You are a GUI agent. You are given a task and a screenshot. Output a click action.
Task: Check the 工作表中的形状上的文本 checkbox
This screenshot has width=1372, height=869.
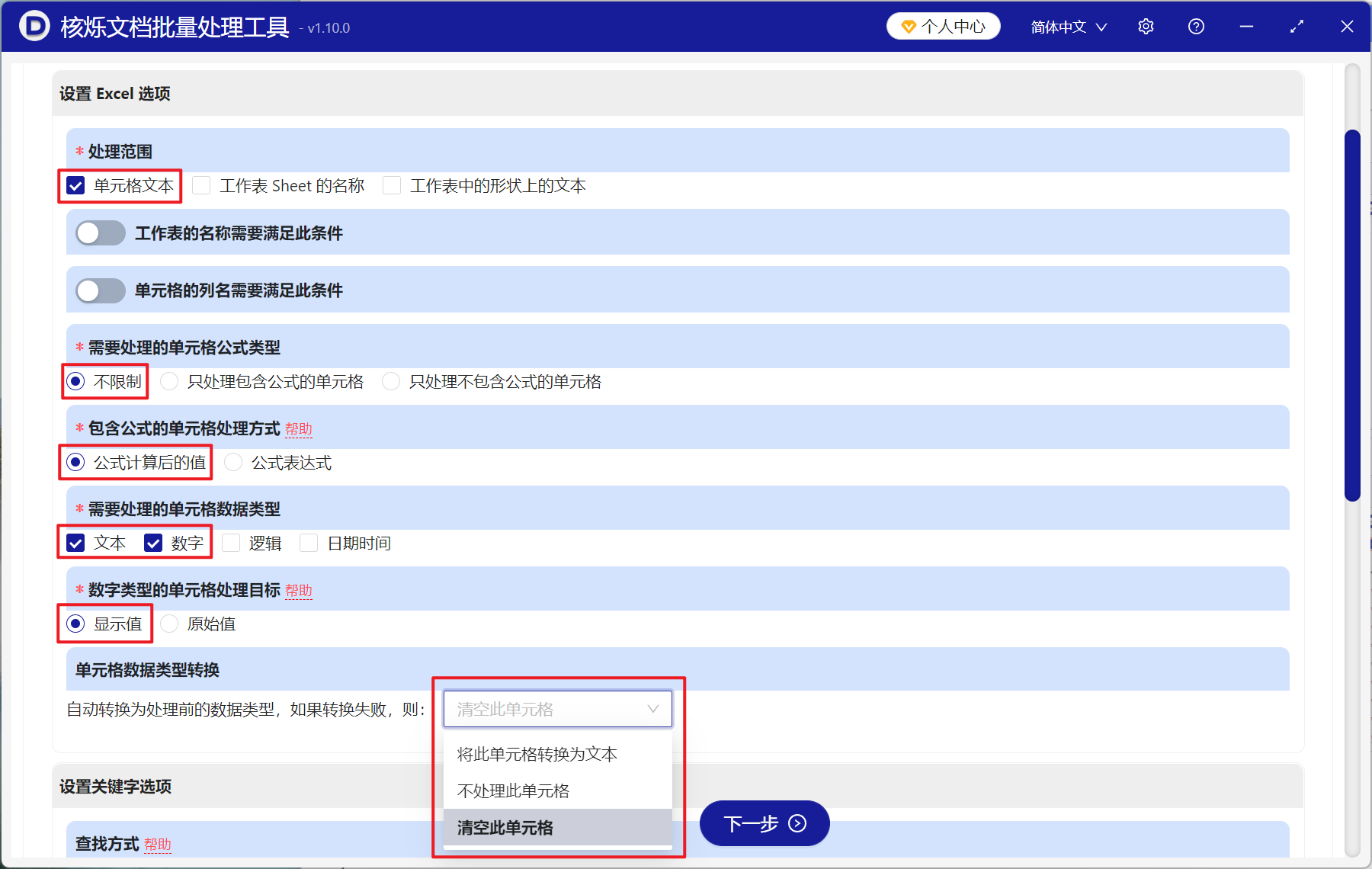(x=391, y=184)
